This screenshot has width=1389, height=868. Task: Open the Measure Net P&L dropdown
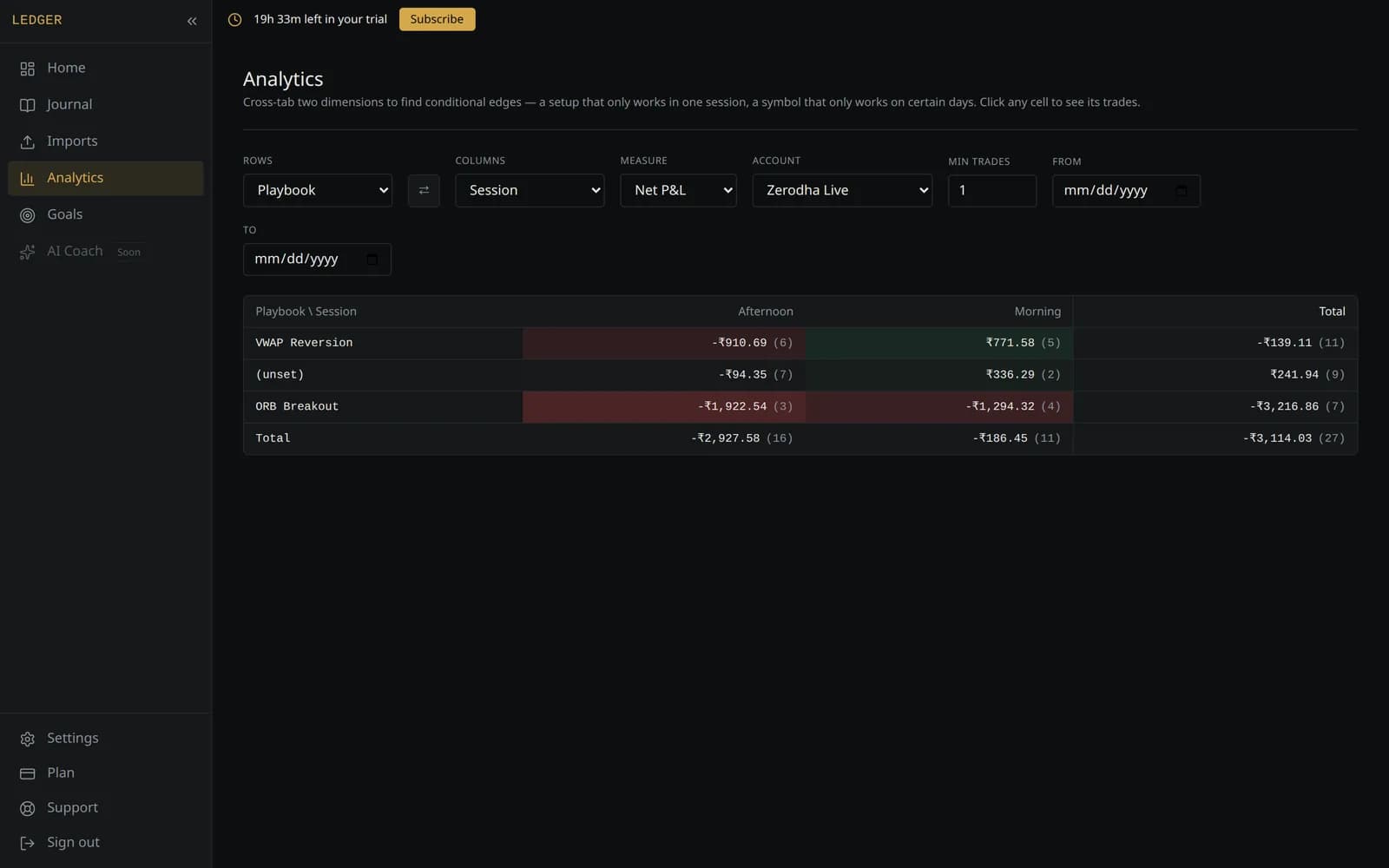(x=678, y=190)
